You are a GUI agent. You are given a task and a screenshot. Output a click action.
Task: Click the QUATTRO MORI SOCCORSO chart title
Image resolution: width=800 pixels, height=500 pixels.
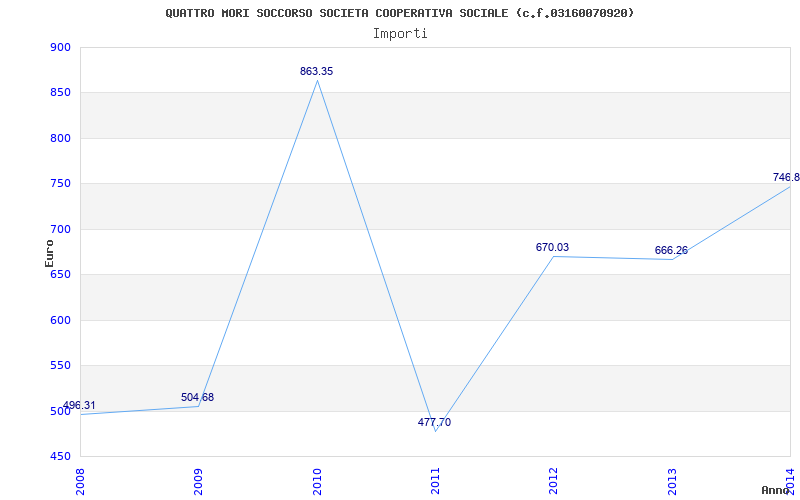(x=400, y=13)
